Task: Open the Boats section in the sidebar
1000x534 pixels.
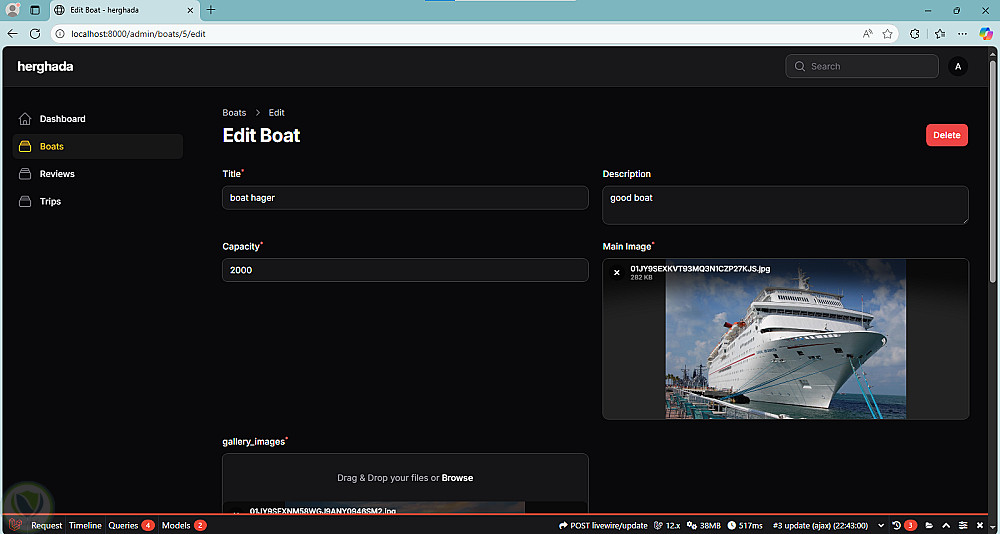Action: pyautogui.click(x=98, y=146)
